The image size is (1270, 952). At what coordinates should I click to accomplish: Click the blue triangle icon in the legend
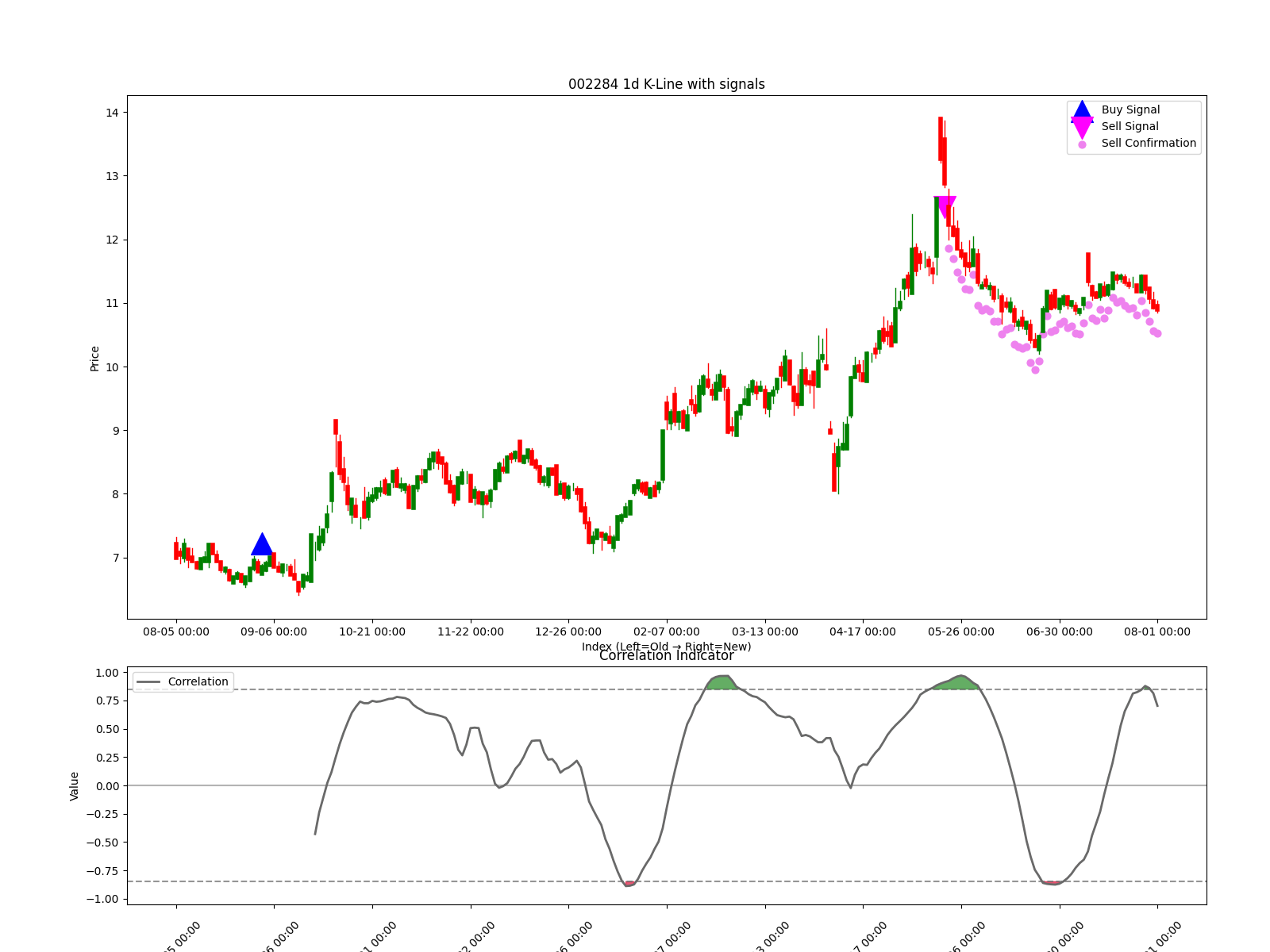coord(1082,110)
